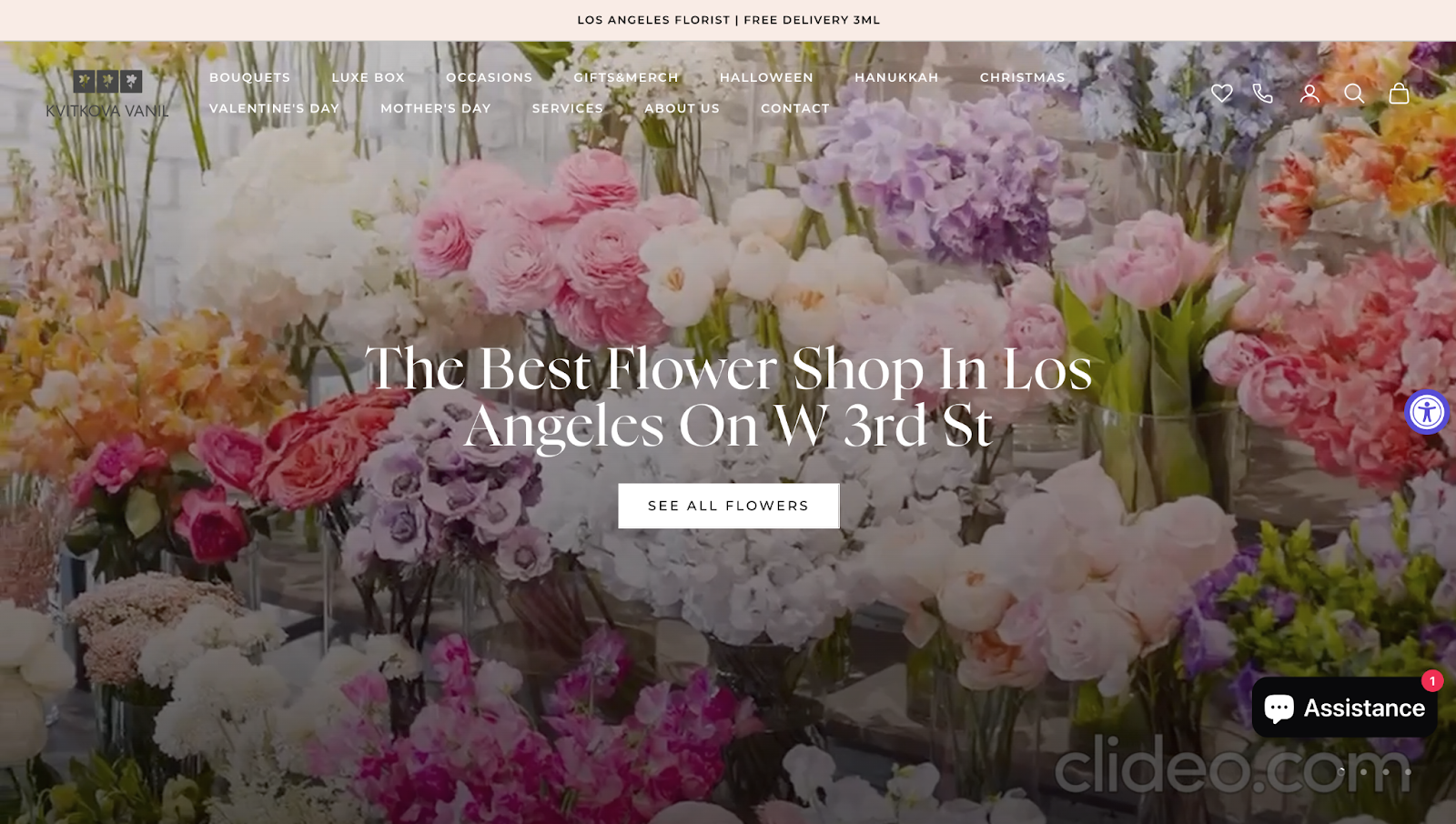
Task: Open the Assistance chat bubble
Action: [1344, 708]
